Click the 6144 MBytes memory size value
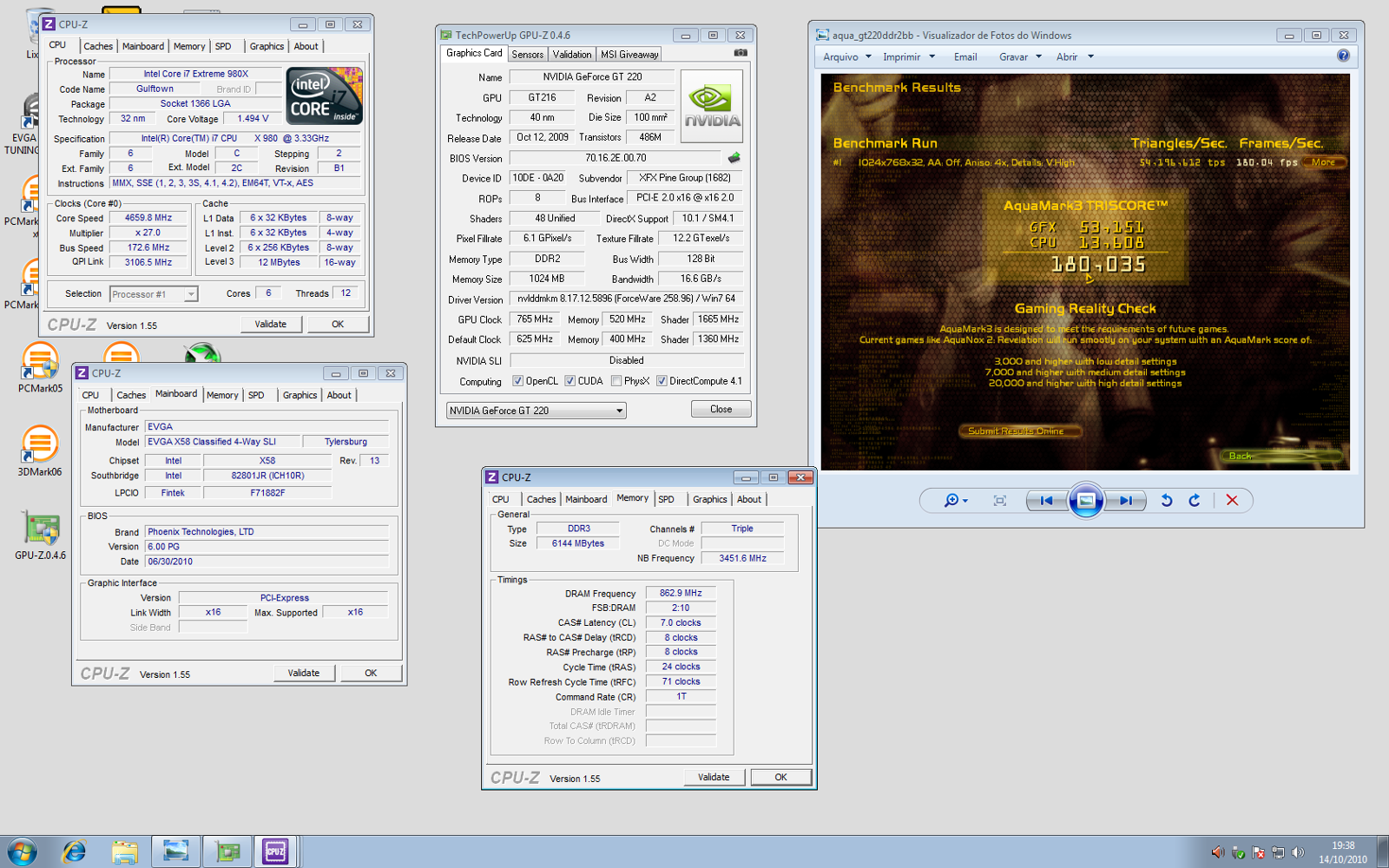The height and width of the screenshot is (868, 1389). (578, 543)
